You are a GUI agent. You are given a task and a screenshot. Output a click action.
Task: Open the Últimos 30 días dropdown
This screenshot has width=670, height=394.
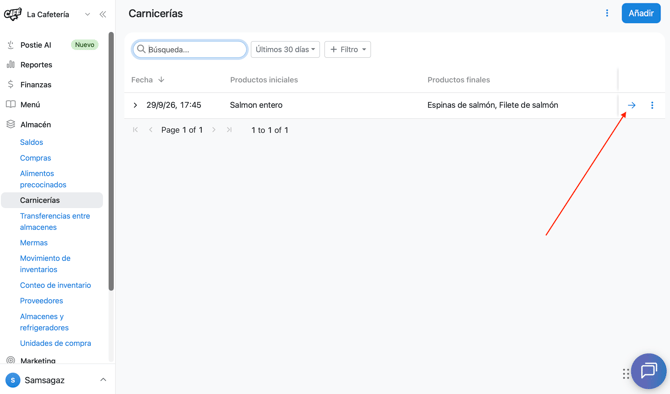click(x=285, y=50)
